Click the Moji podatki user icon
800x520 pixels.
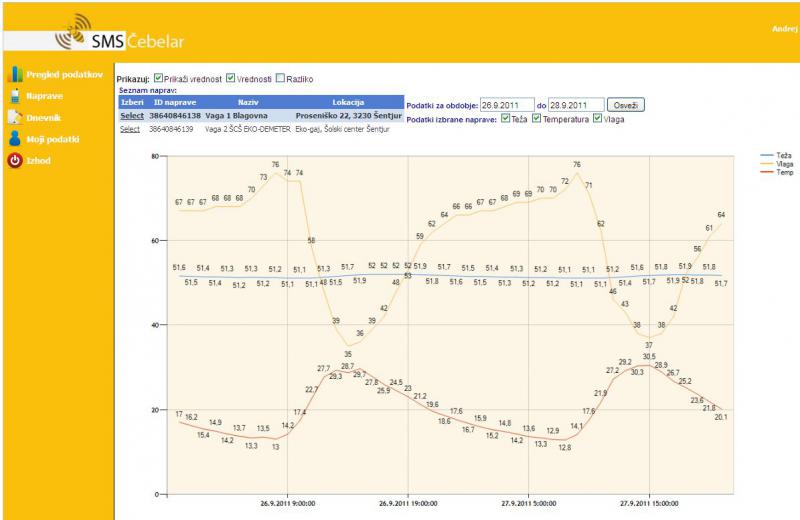[x=14, y=139]
